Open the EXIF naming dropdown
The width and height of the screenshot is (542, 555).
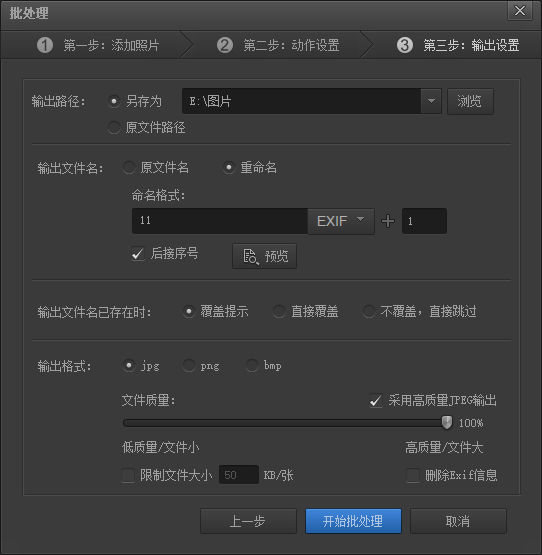341,221
